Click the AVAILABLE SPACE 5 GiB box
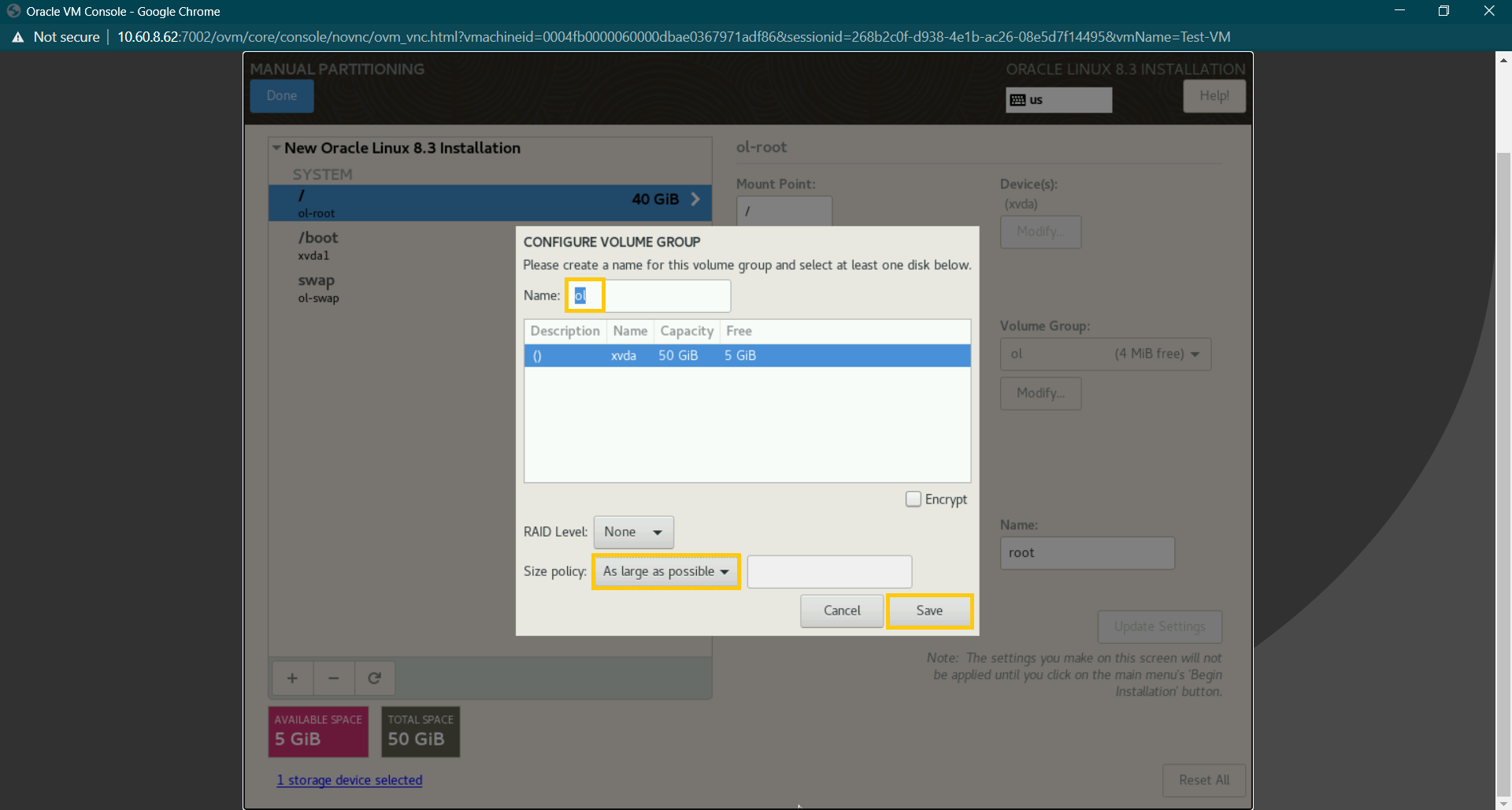 pyautogui.click(x=318, y=732)
